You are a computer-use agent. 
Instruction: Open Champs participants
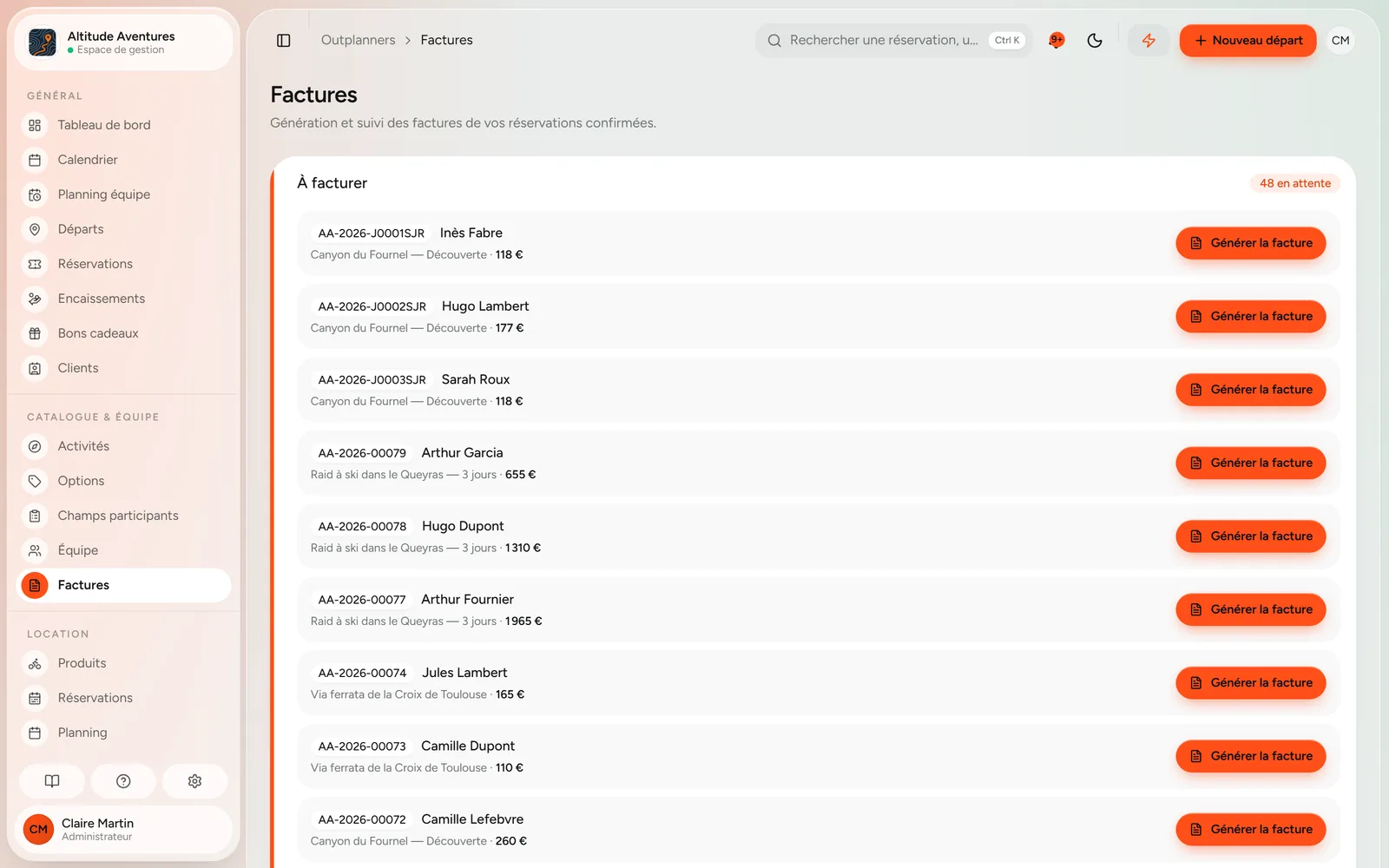[124, 516]
